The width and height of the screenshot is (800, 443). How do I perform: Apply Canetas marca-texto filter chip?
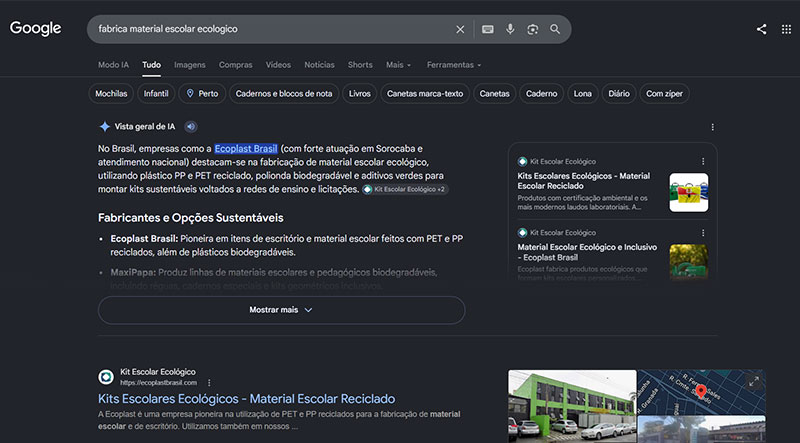(x=425, y=93)
